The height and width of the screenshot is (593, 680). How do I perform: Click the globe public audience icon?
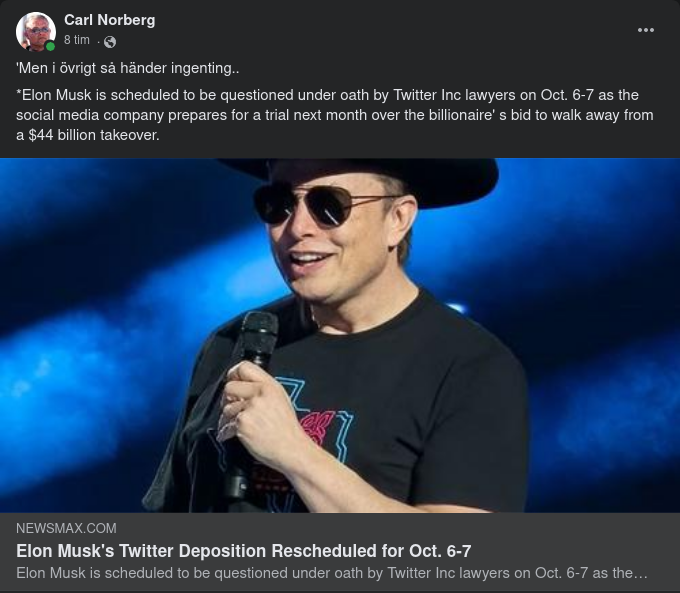[110, 42]
